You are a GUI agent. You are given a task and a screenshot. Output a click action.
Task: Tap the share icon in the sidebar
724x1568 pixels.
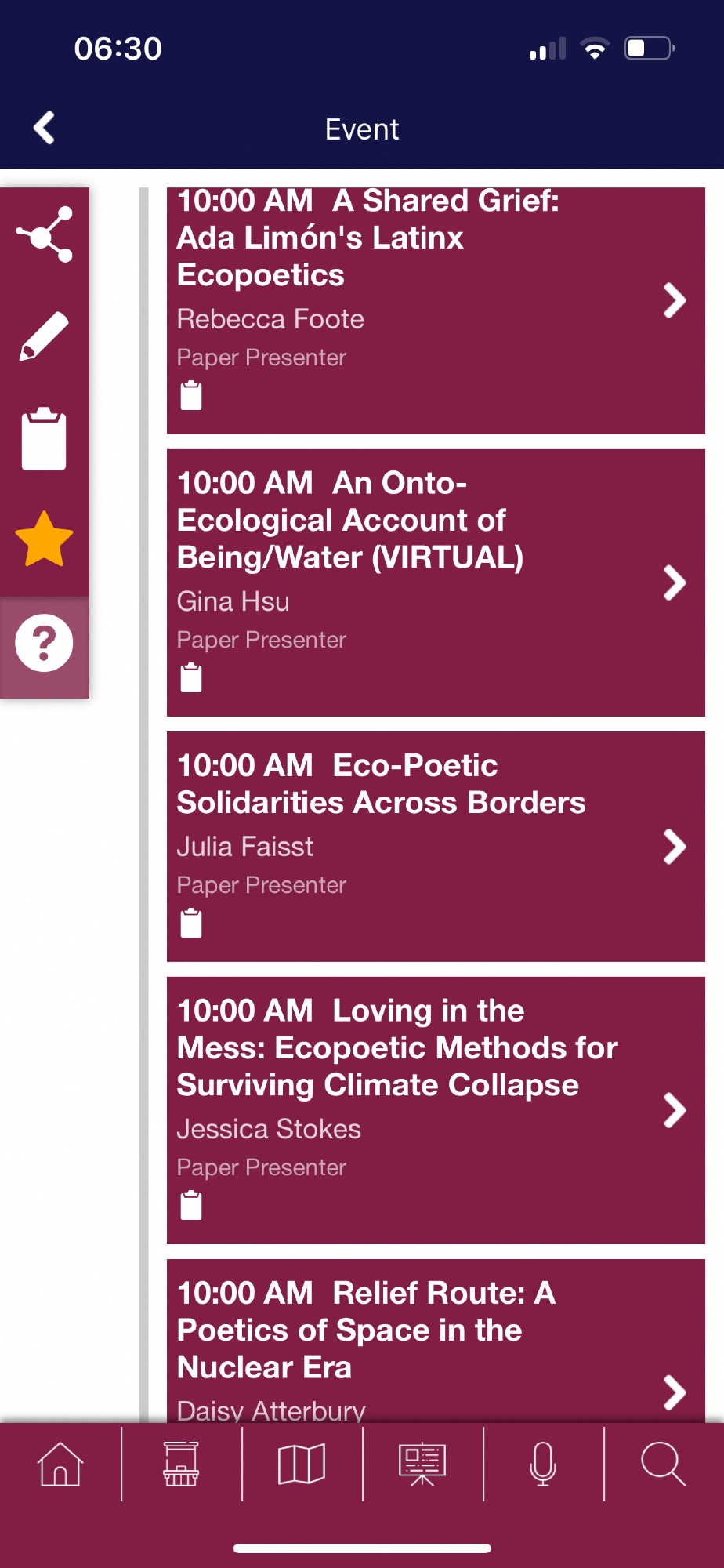click(x=45, y=234)
